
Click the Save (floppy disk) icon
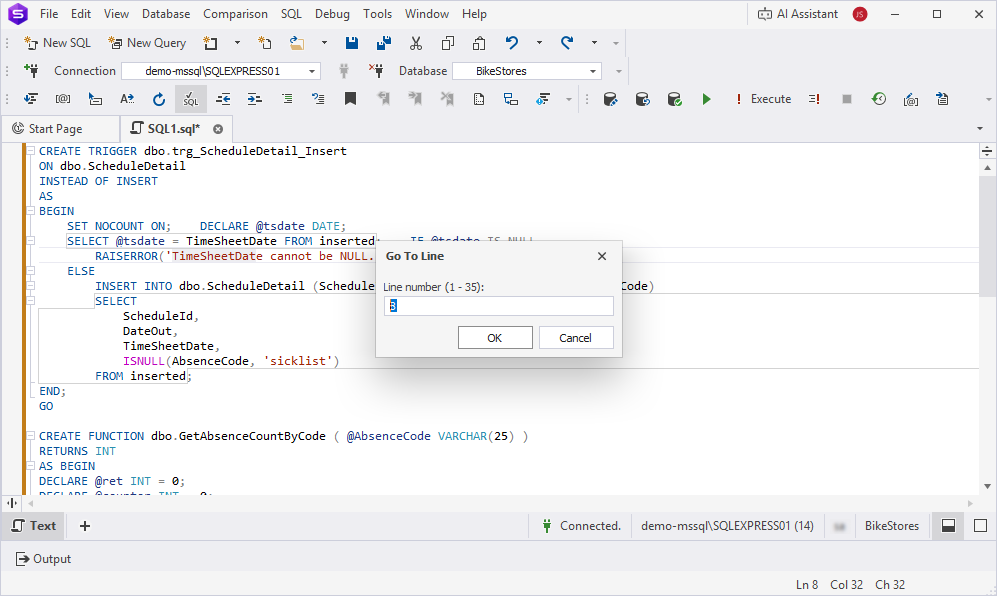tap(352, 43)
